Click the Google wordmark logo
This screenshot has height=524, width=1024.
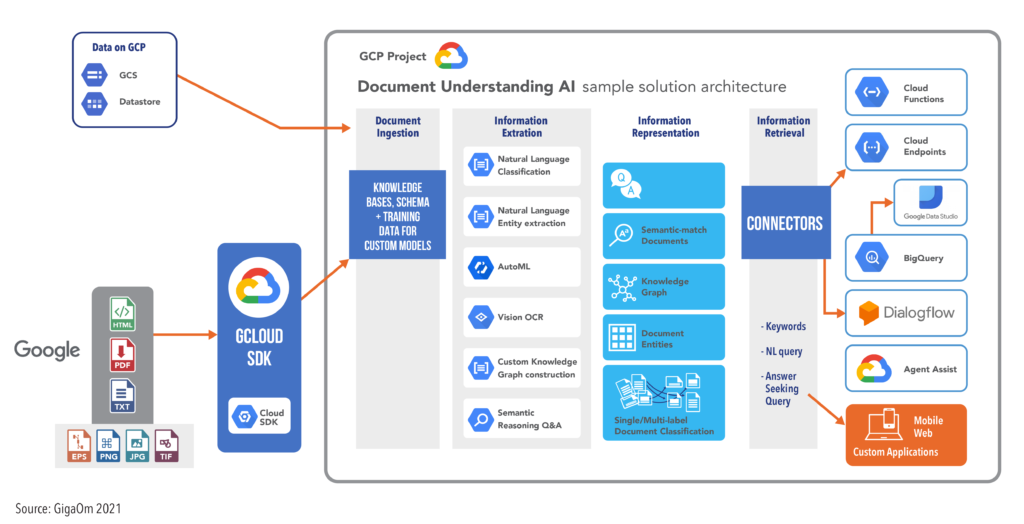tap(47, 350)
